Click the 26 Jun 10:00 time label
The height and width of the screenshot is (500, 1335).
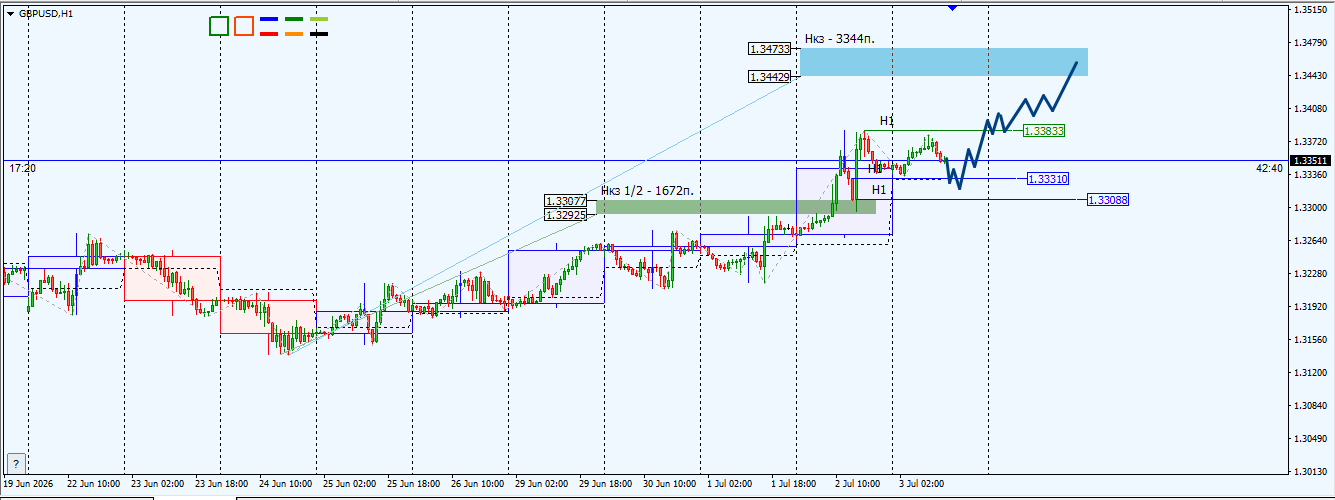[477, 483]
